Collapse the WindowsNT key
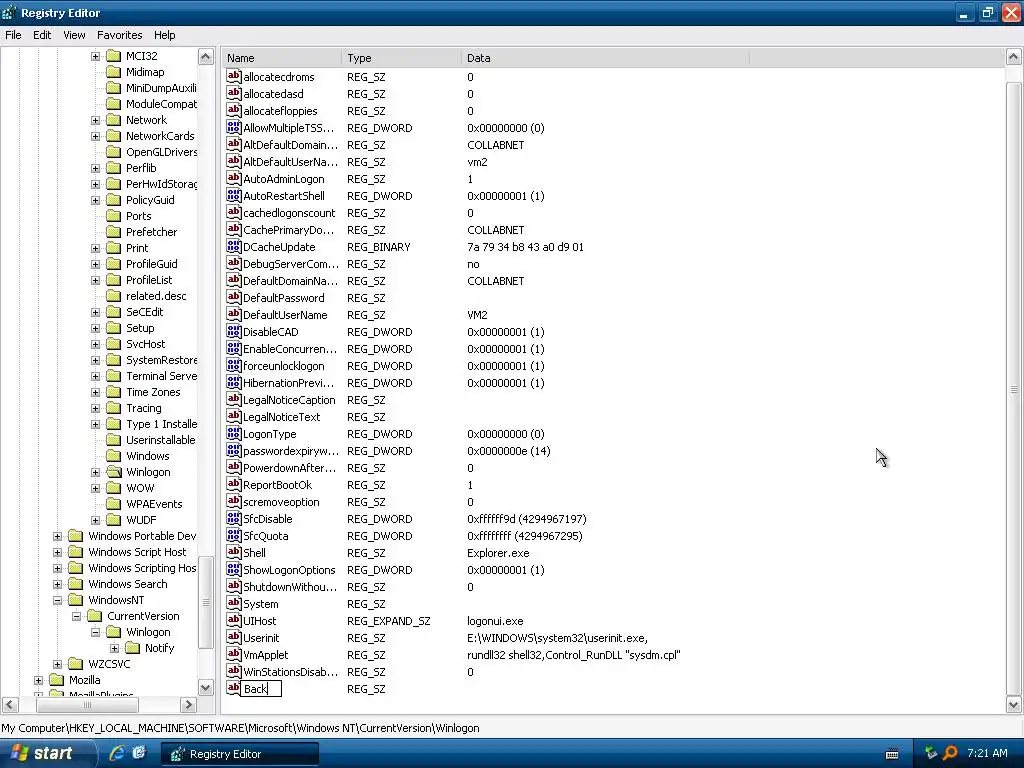 [57, 600]
